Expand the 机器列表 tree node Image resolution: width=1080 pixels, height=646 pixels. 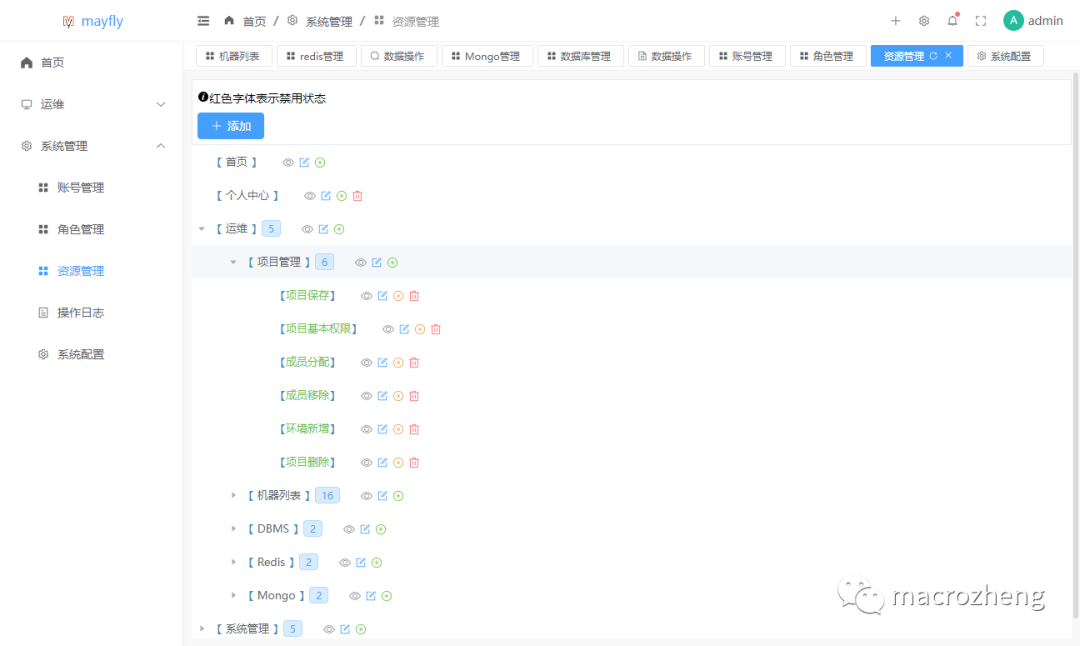coord(233,495)
